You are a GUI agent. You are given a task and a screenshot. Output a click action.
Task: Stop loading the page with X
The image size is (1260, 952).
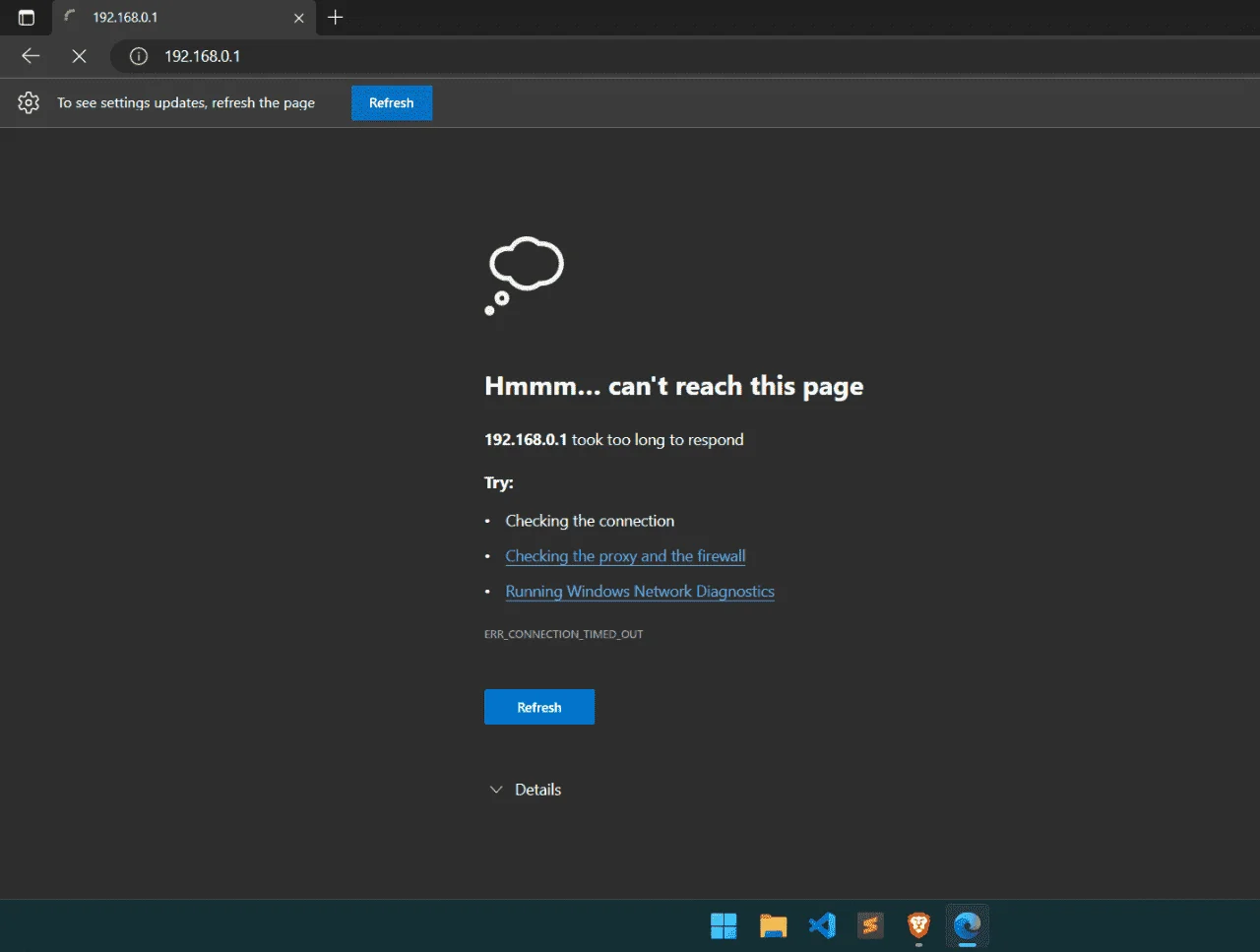[x=79, y=56]
